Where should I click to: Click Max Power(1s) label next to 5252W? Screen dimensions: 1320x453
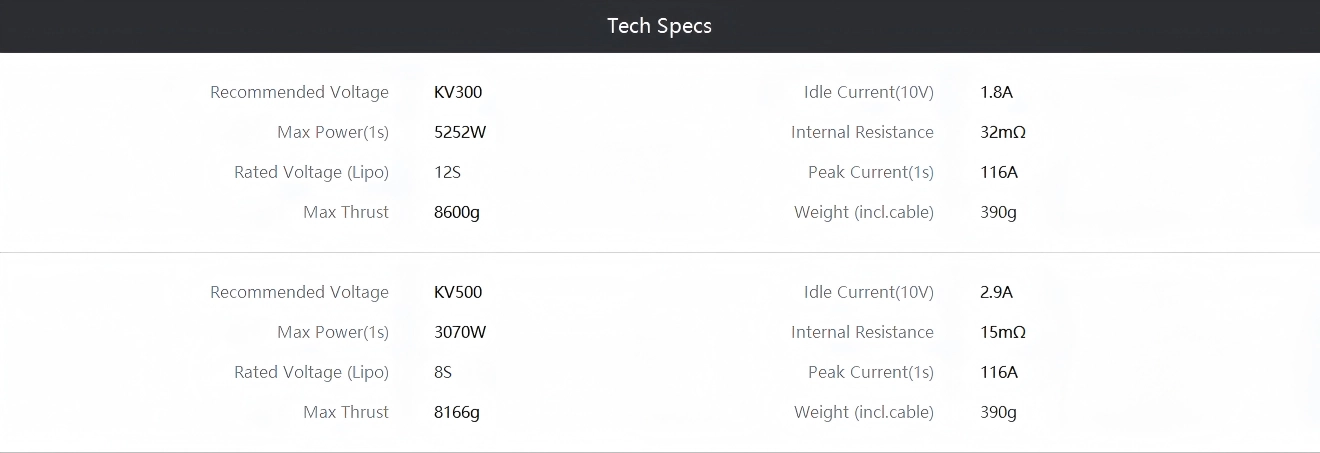click(x=333, y=132)
